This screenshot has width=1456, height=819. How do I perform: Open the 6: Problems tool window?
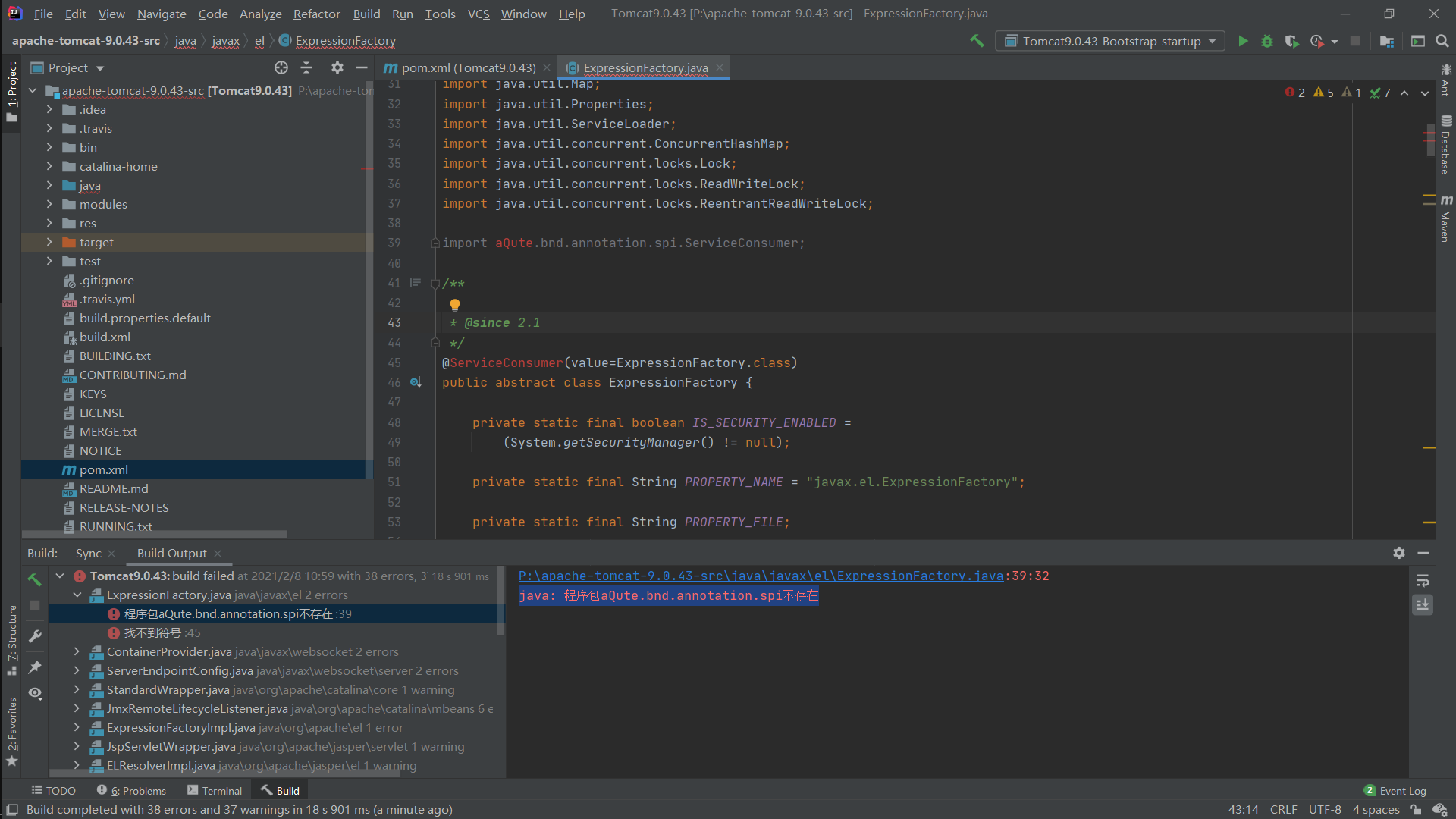pos(131,790)
